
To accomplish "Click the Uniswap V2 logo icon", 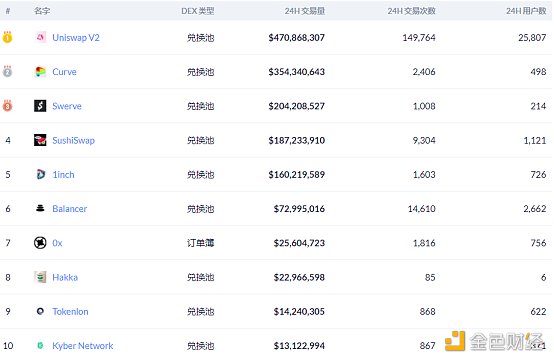I will pos(40,37).
